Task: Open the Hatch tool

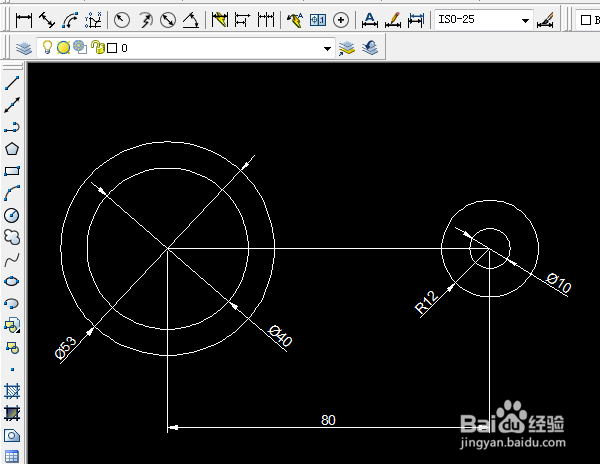Action: [12, 391]
